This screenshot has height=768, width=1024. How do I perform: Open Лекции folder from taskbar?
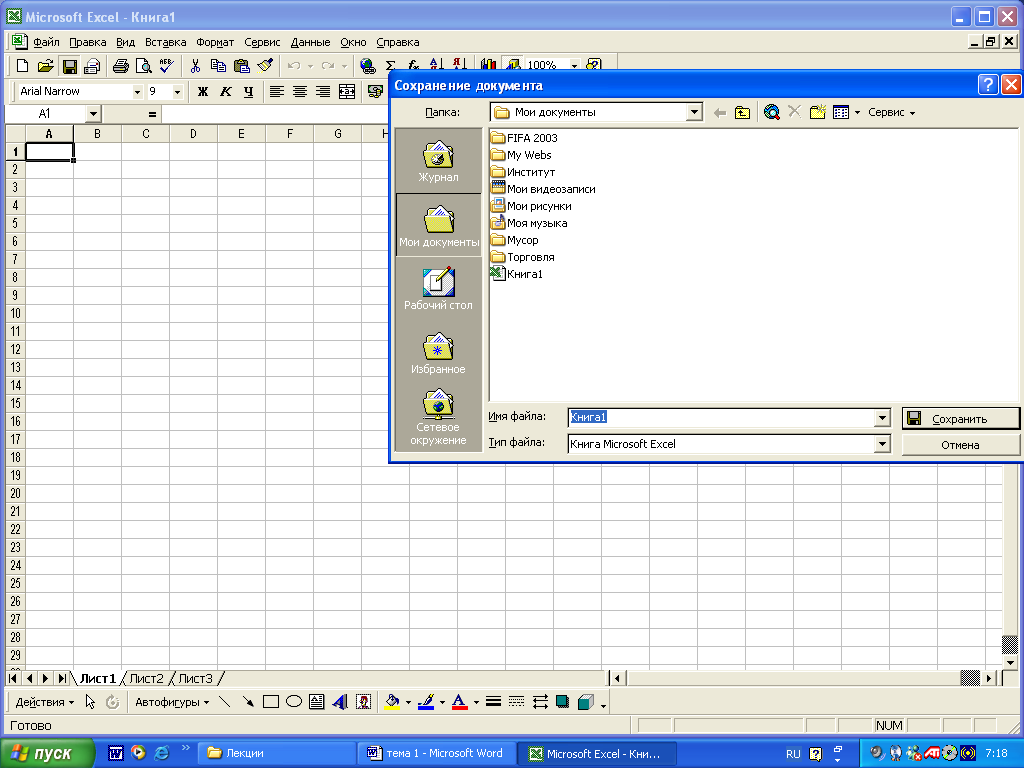click(278, 754)
